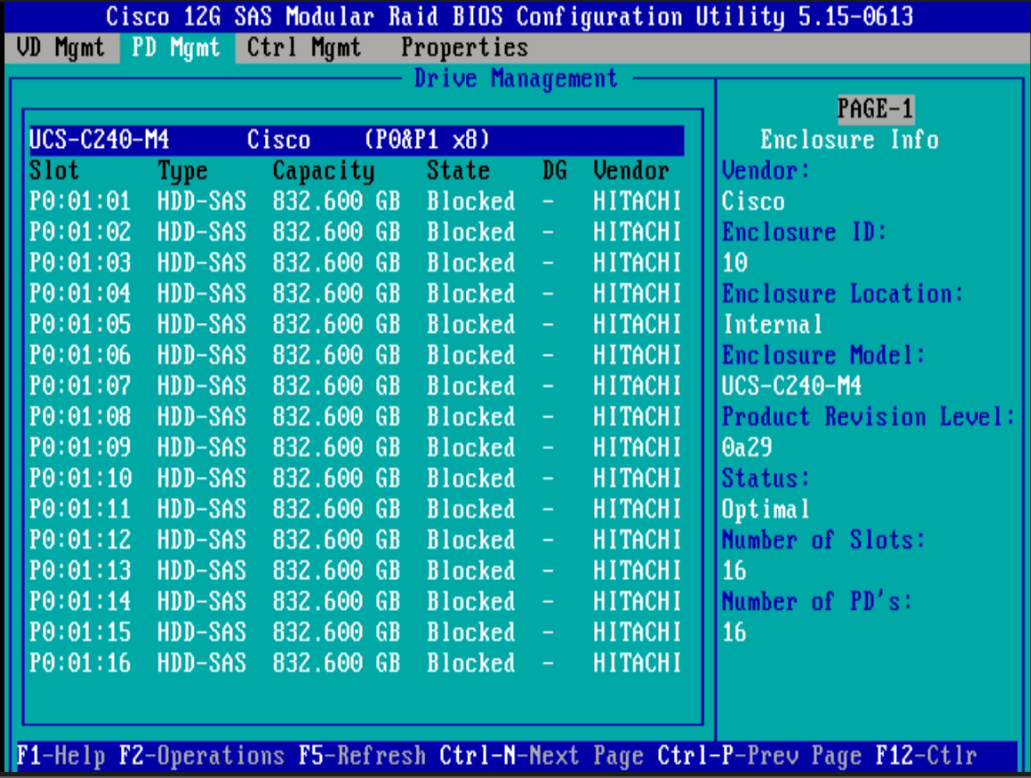The image size is (1031, 778).
Task: Select the PD Mgmt tab
Action: pos(176,47)
